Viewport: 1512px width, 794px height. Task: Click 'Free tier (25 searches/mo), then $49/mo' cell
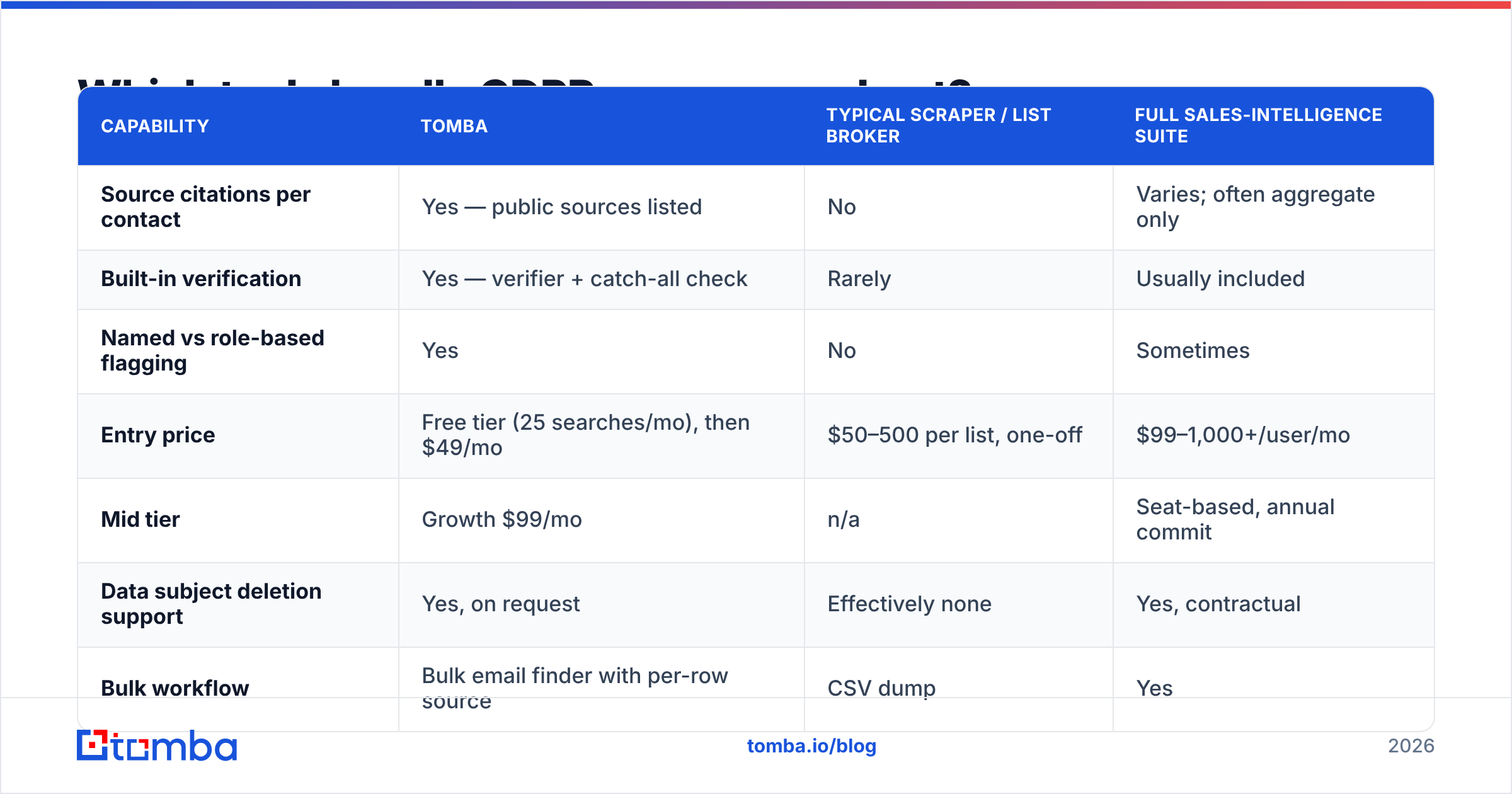(586, 435)
